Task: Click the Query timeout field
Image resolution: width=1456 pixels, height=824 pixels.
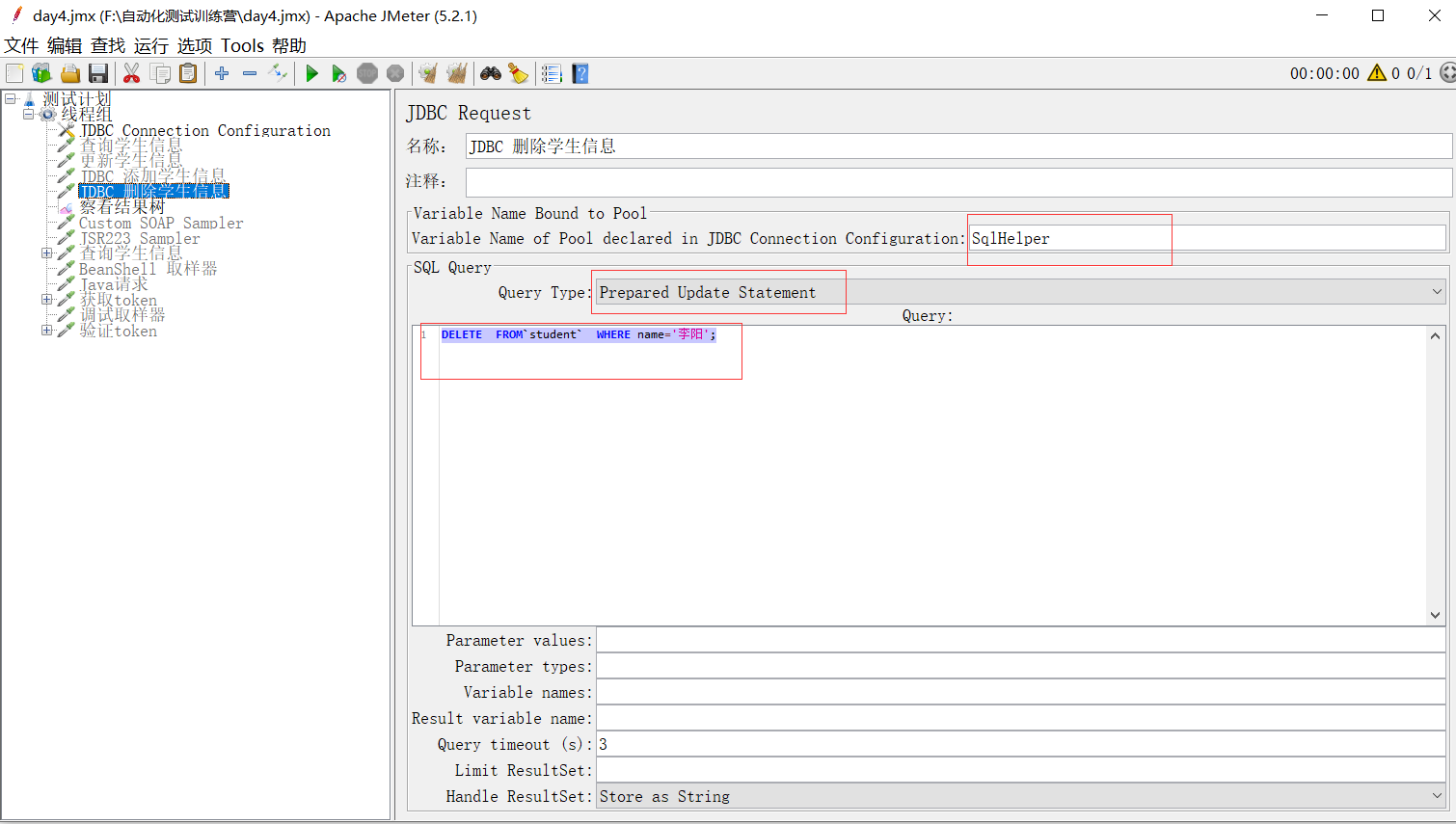Action: 1021,744
